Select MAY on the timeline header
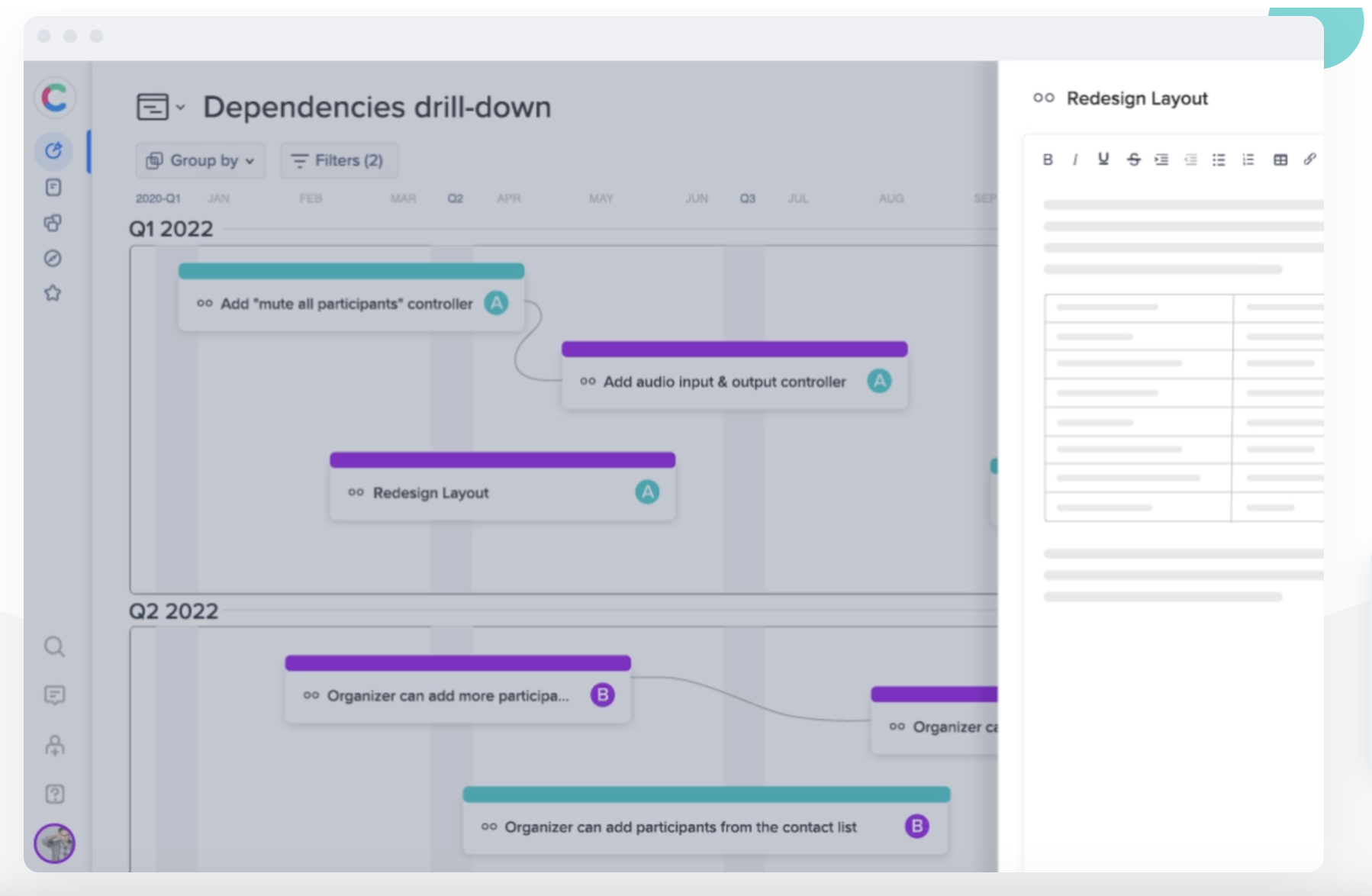Image resolution: width=1372 pixels, height=896 pixels. click(601, 198)
